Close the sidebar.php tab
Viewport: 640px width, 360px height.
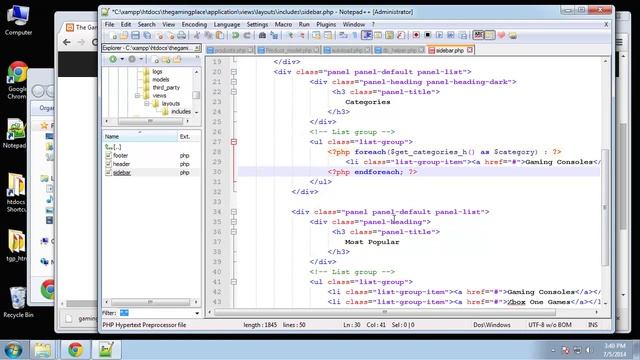point(470,50)
